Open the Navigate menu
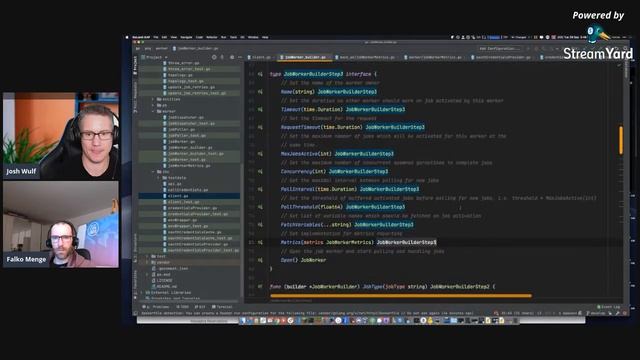Image resolution: width=640 pixels, height=360 pixels. [186, 37]
